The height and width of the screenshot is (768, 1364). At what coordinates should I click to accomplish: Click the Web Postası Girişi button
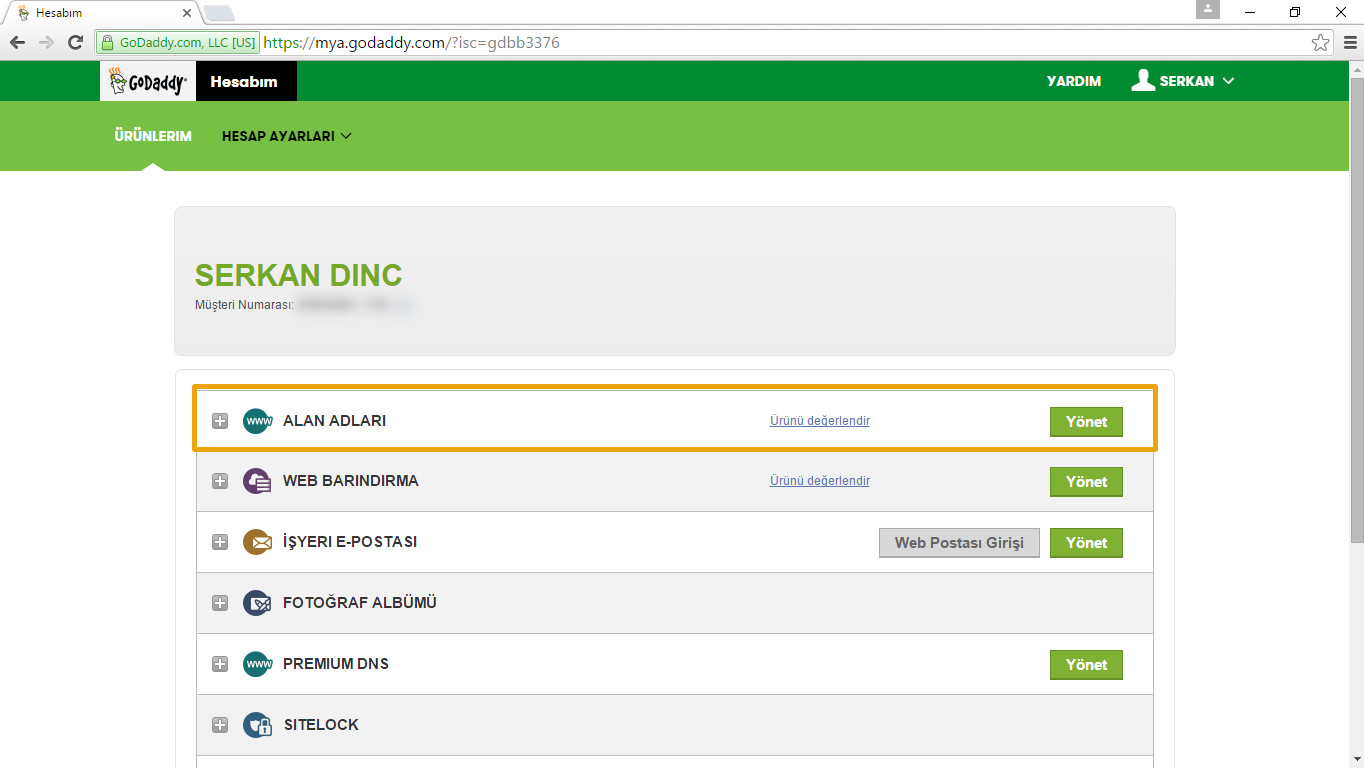(959, 542)
